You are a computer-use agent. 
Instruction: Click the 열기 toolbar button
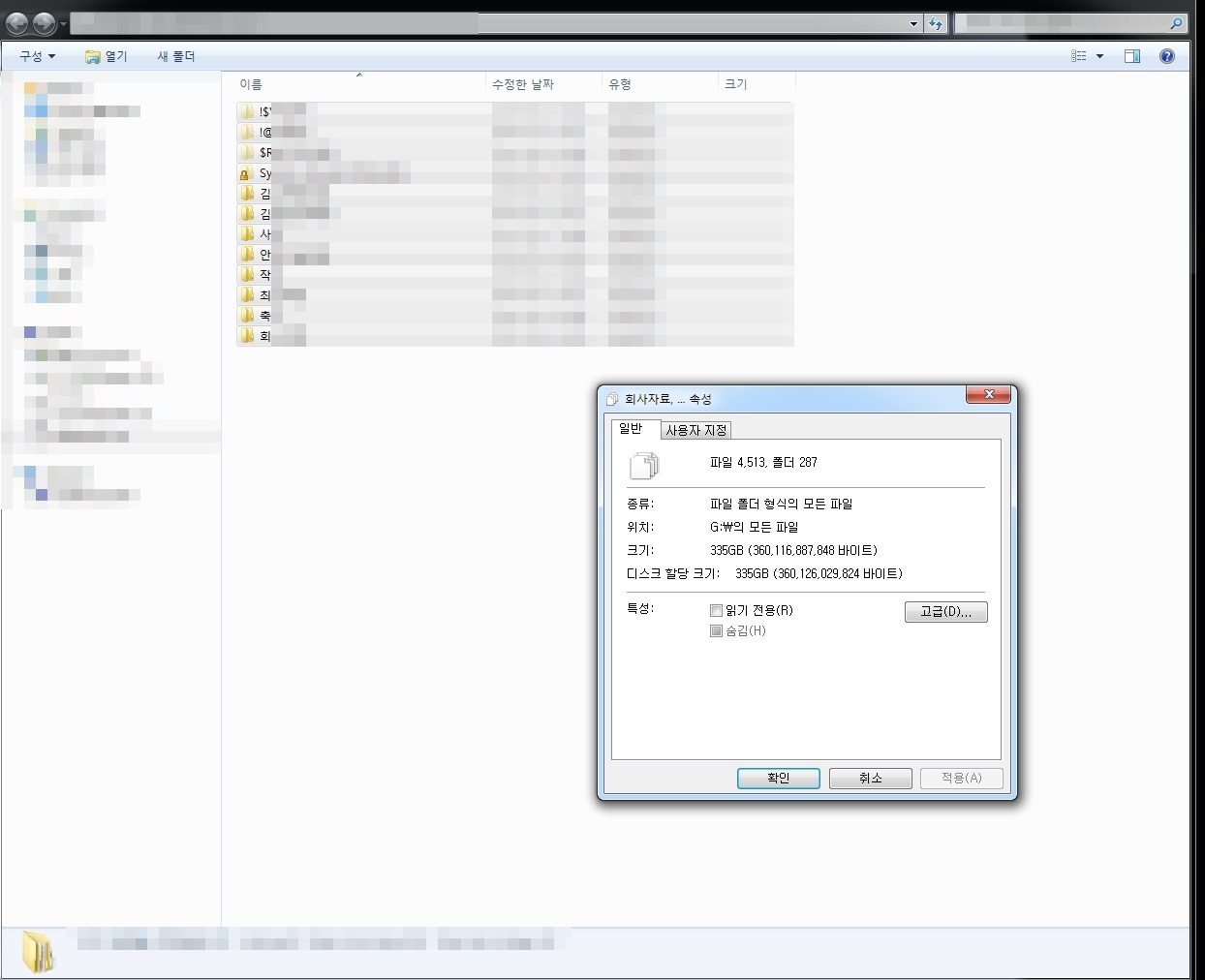(x=107, y=56)
